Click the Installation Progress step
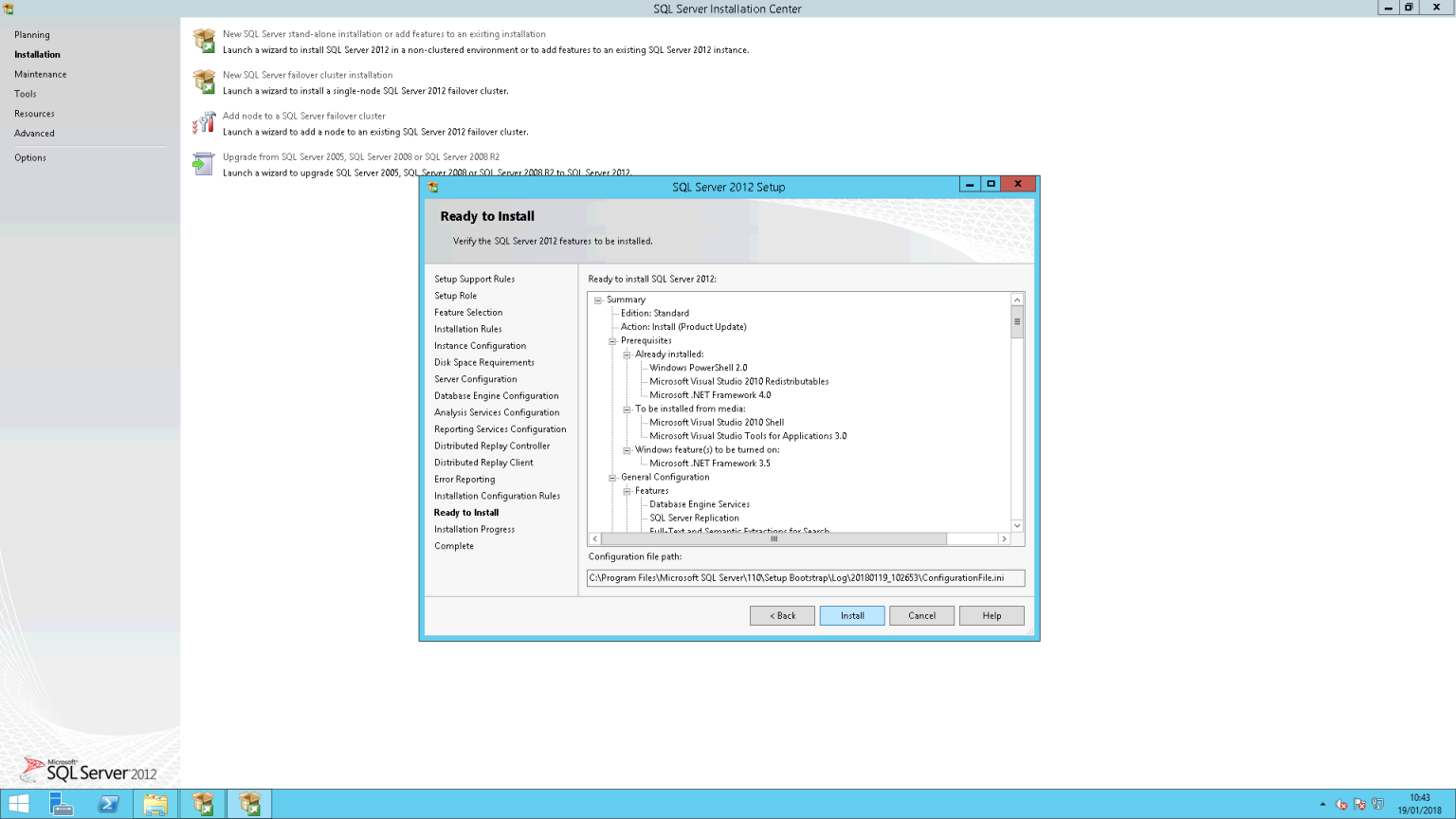 [475, 530]
